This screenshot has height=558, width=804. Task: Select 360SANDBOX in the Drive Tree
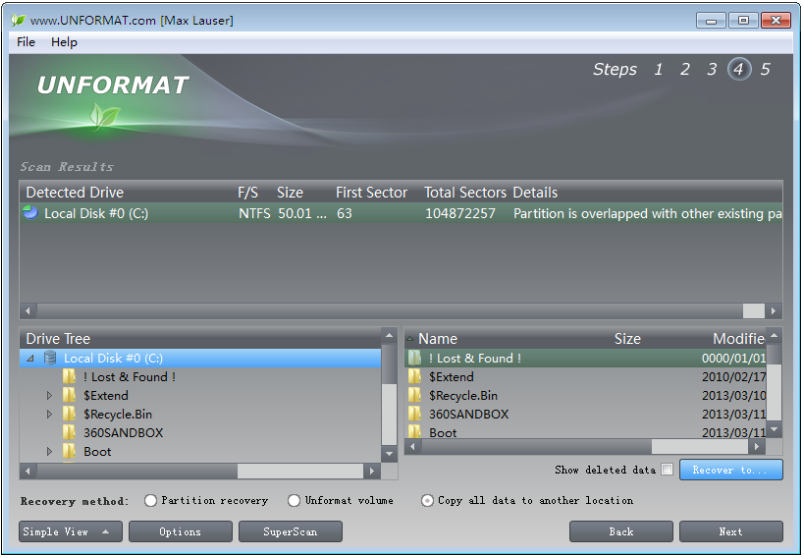click(124, 432)
